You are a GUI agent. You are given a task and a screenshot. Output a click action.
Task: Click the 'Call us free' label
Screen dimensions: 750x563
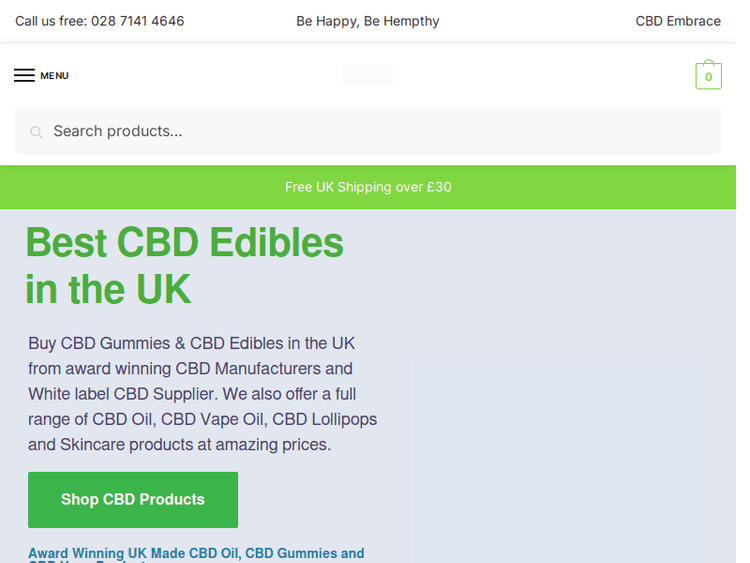click(51, 21)
